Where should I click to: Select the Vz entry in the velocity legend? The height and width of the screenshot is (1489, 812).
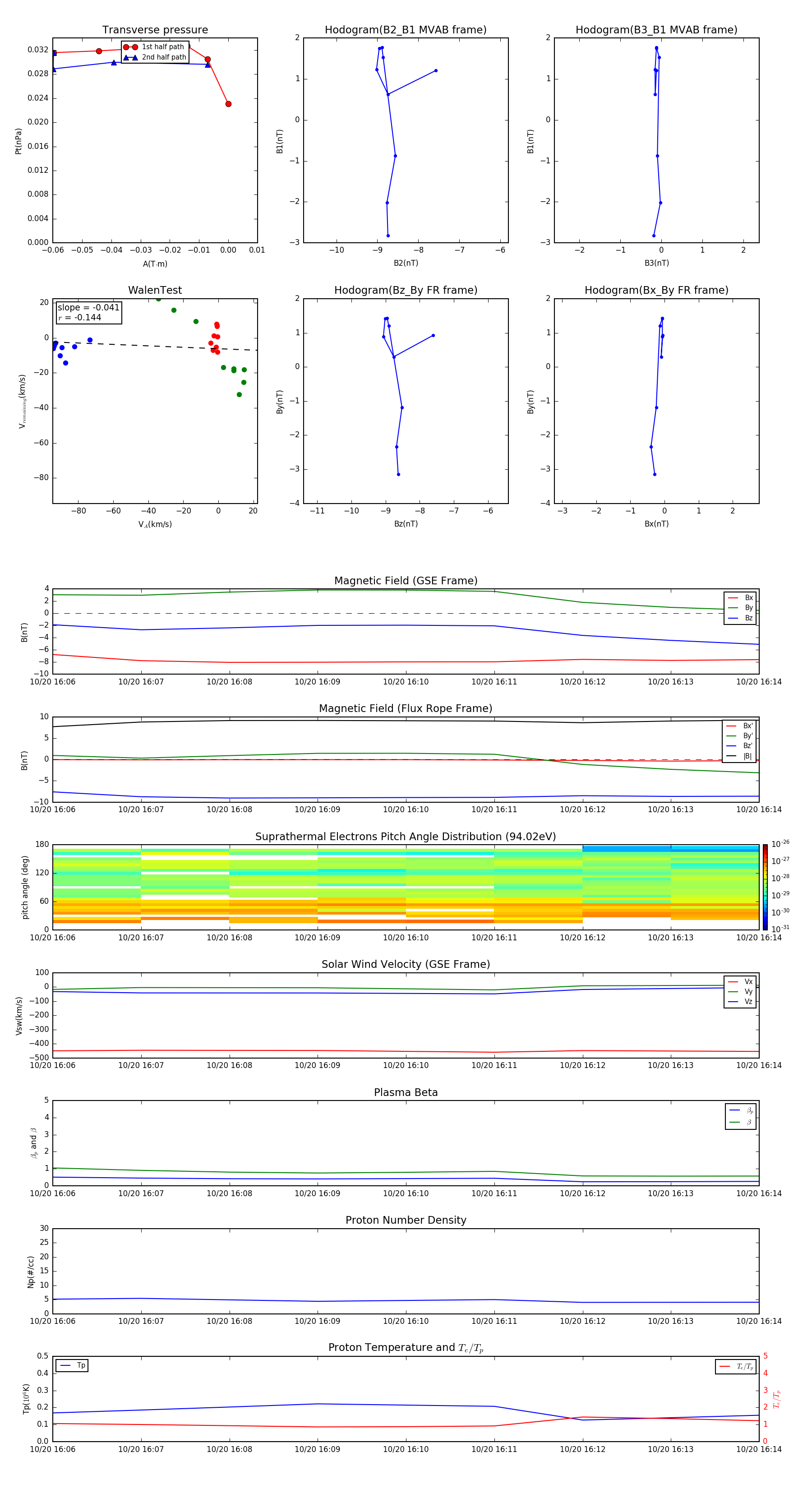pos(740,1002)
